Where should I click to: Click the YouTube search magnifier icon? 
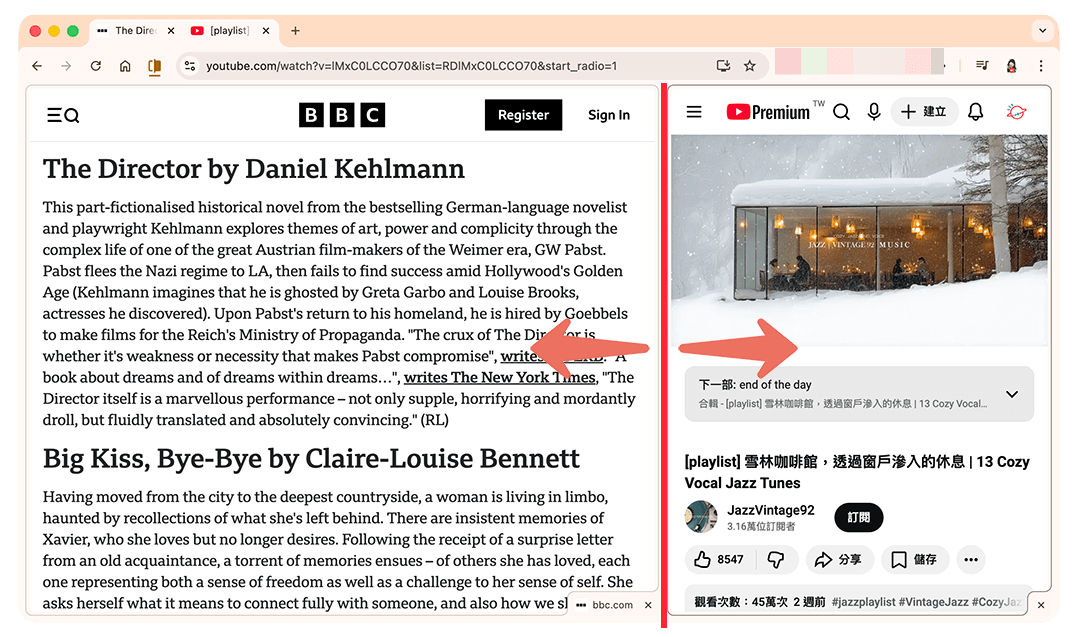(x=841, y=112)
